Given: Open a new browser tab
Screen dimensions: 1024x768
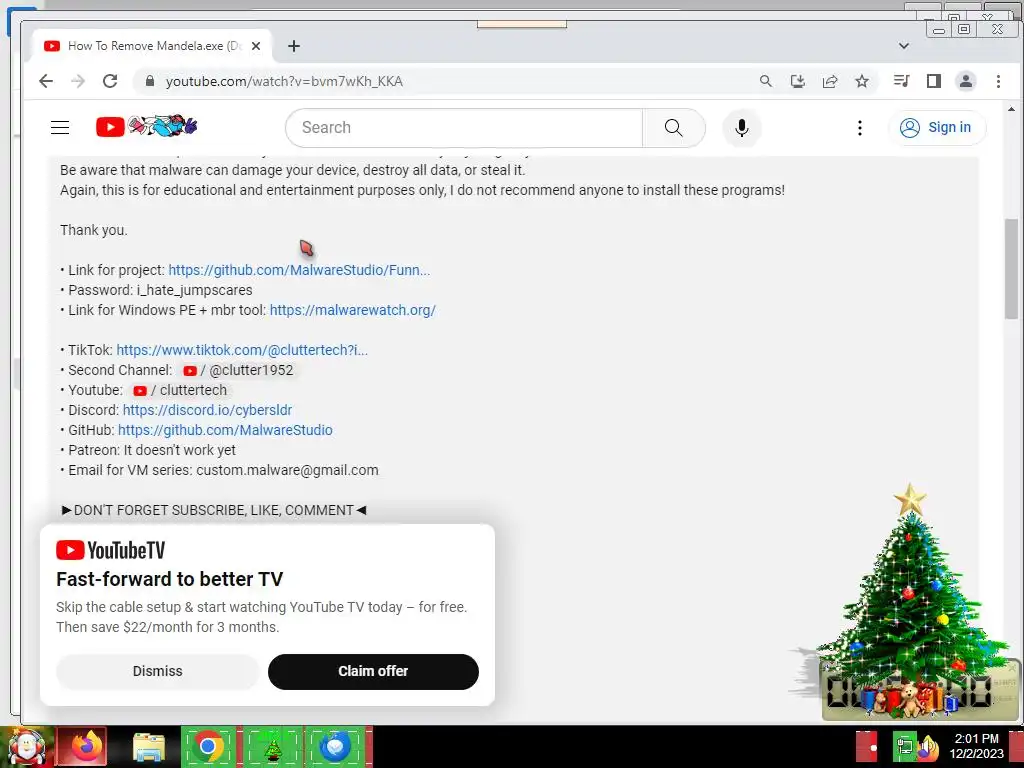Looking at the screenshot, I should 294,46.
